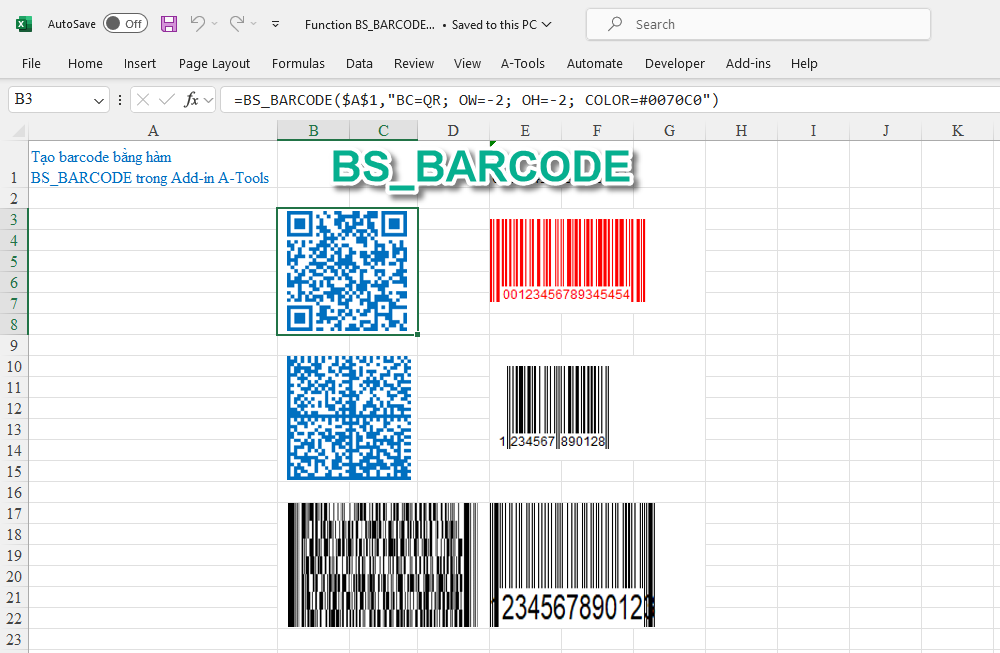Select the red barcode image
This screenshot has height=653, width=1000.
[567, 260]
